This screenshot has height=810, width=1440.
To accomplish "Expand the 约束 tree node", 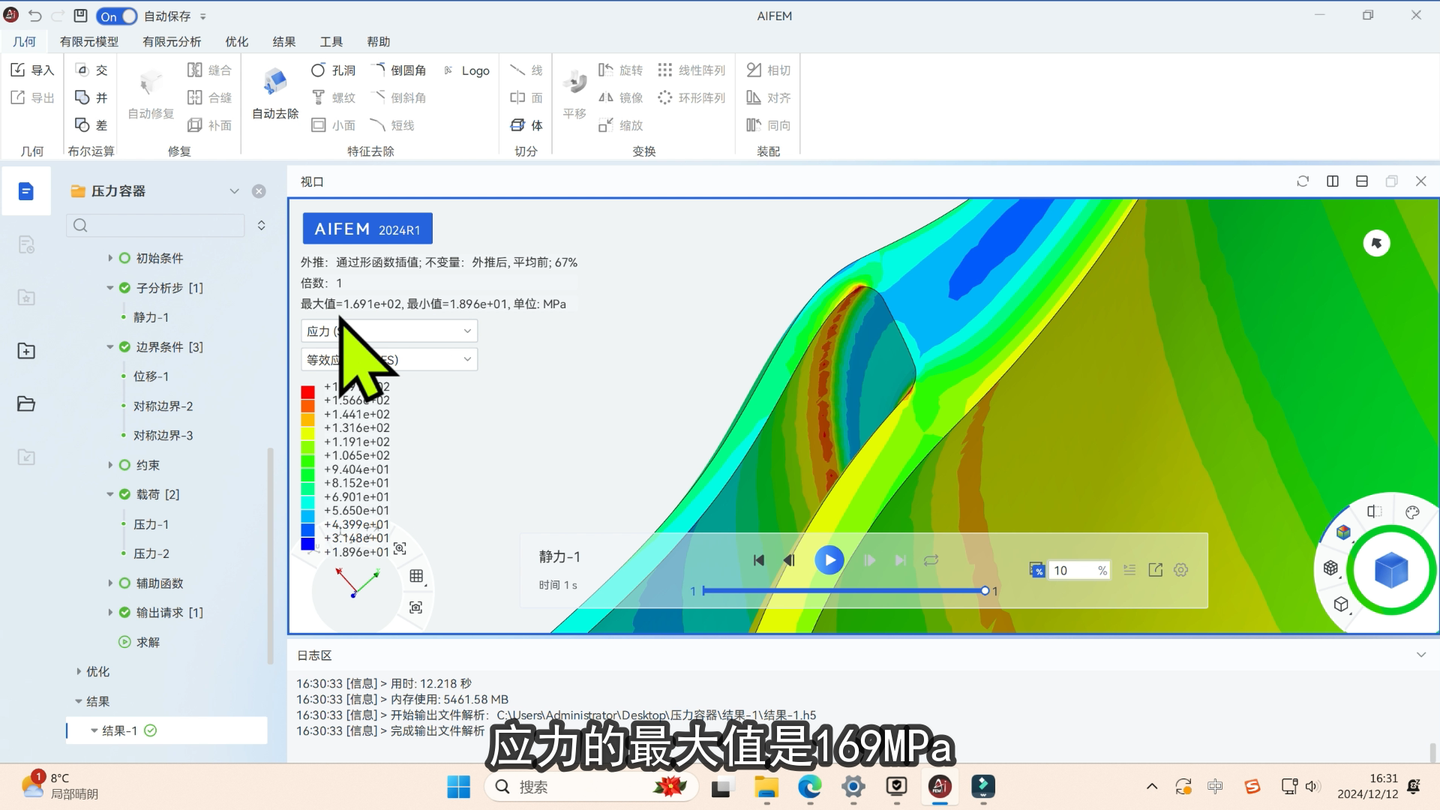I will 110,465.
